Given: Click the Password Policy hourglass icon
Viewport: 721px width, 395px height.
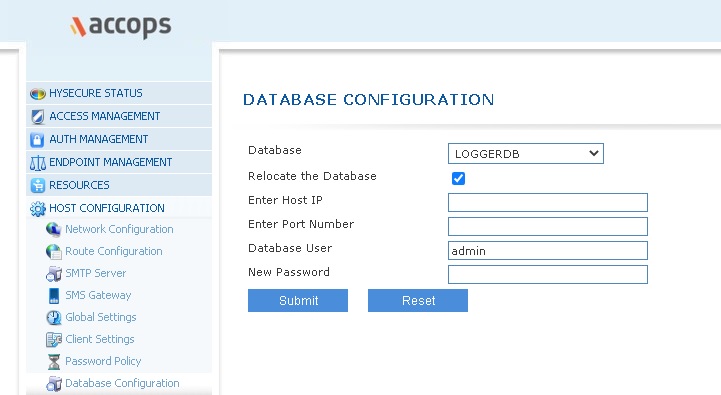Looking at the screenshot, I should click(54, 361).
